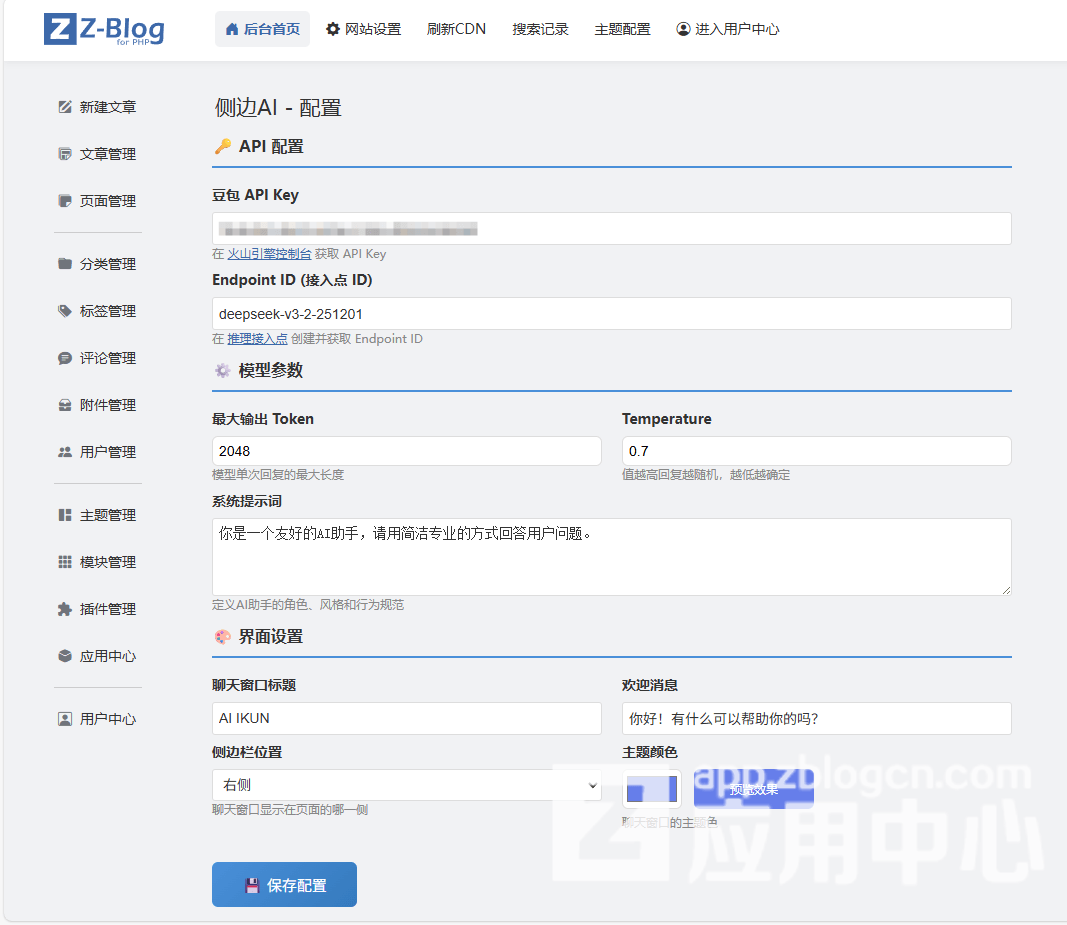
Task: Open 应用中心 in the sidebar
Action: pyautogui.click(x=97, y=656)
